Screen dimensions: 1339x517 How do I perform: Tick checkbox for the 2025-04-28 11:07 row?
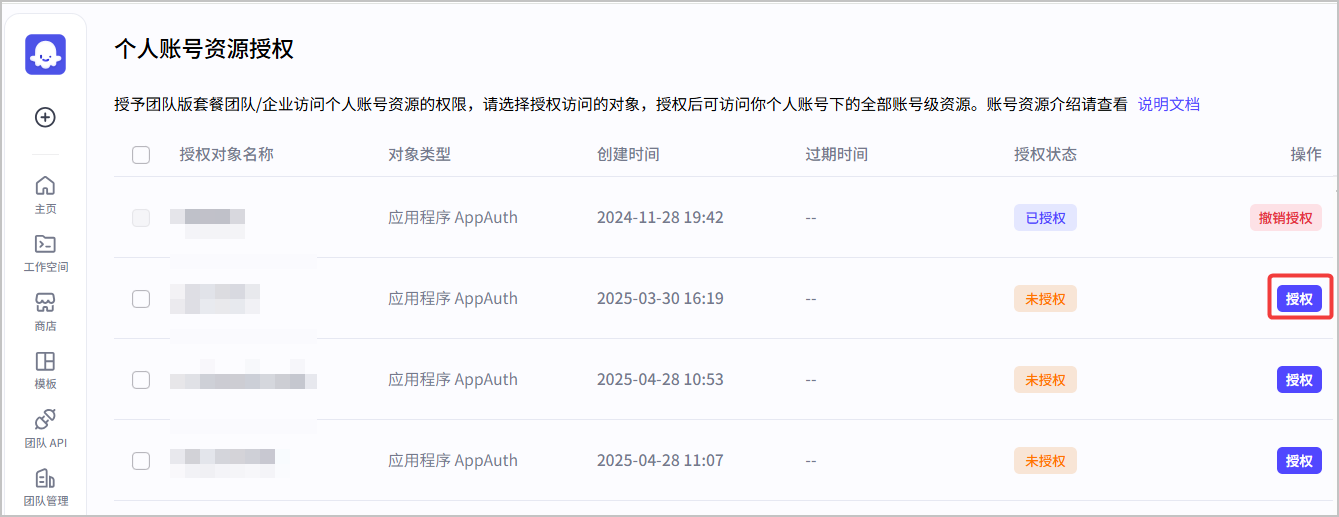coord(141,461)
